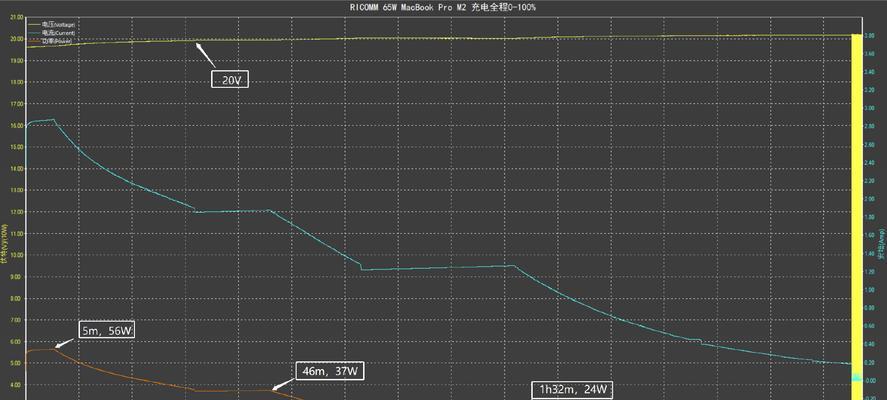Click the 10.00 tick on the left axis
Image resolution: width=887 pixels, height=400 pixels.
16,255
